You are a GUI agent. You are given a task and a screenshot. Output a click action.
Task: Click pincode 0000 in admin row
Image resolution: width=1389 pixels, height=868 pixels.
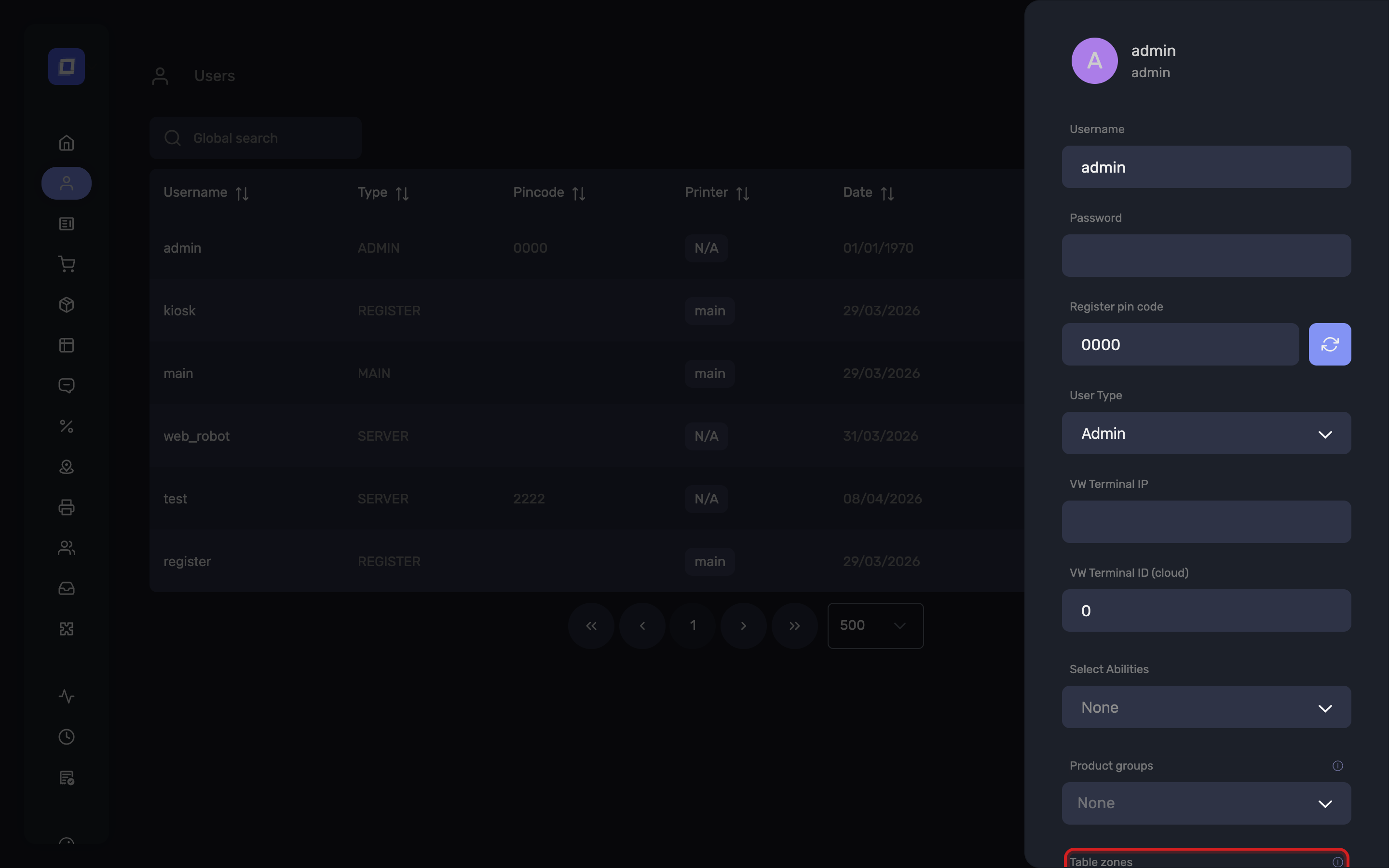click(530, 248)
